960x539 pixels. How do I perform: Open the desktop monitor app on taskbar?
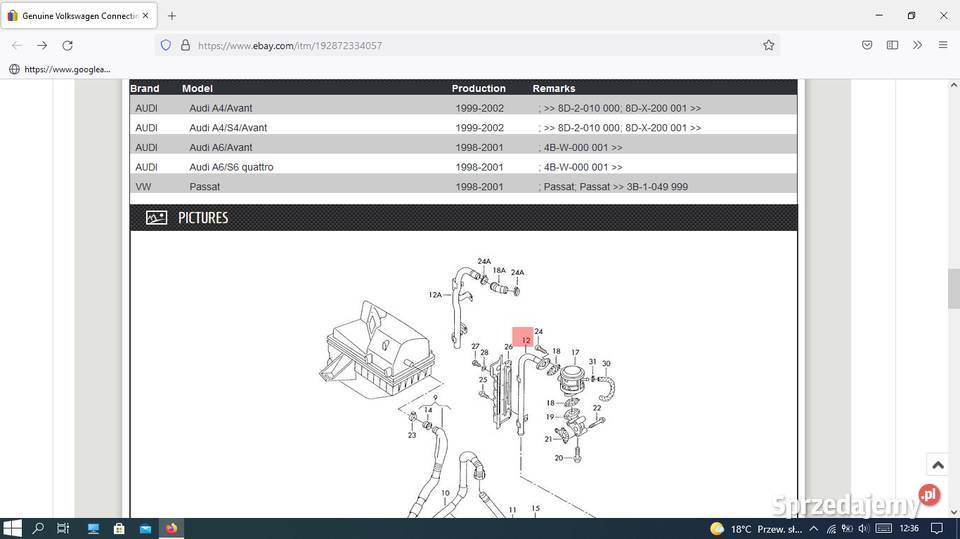click(93, 528)
